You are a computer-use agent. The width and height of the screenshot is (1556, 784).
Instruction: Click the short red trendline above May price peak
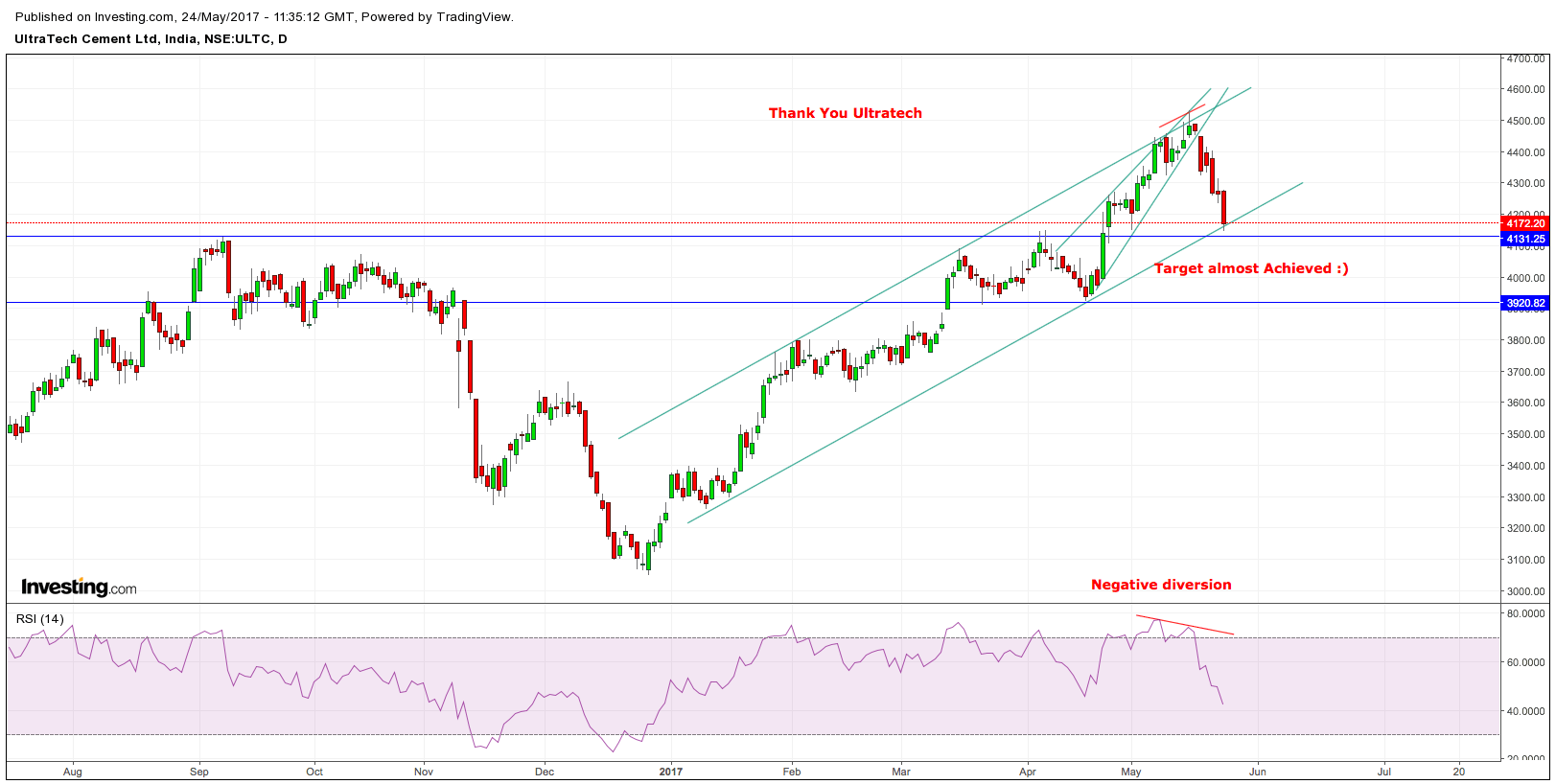click(1182, 115)
